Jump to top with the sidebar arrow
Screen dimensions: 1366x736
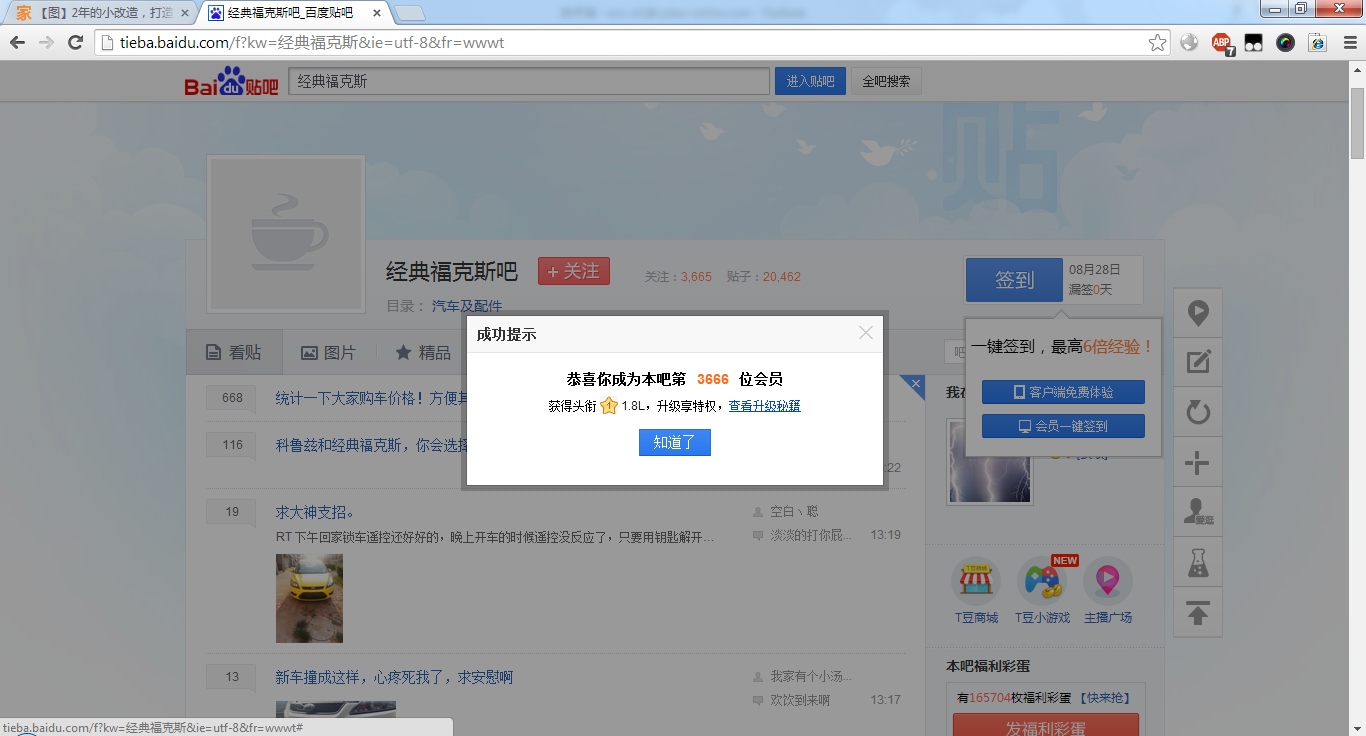tap(1198, 612)
